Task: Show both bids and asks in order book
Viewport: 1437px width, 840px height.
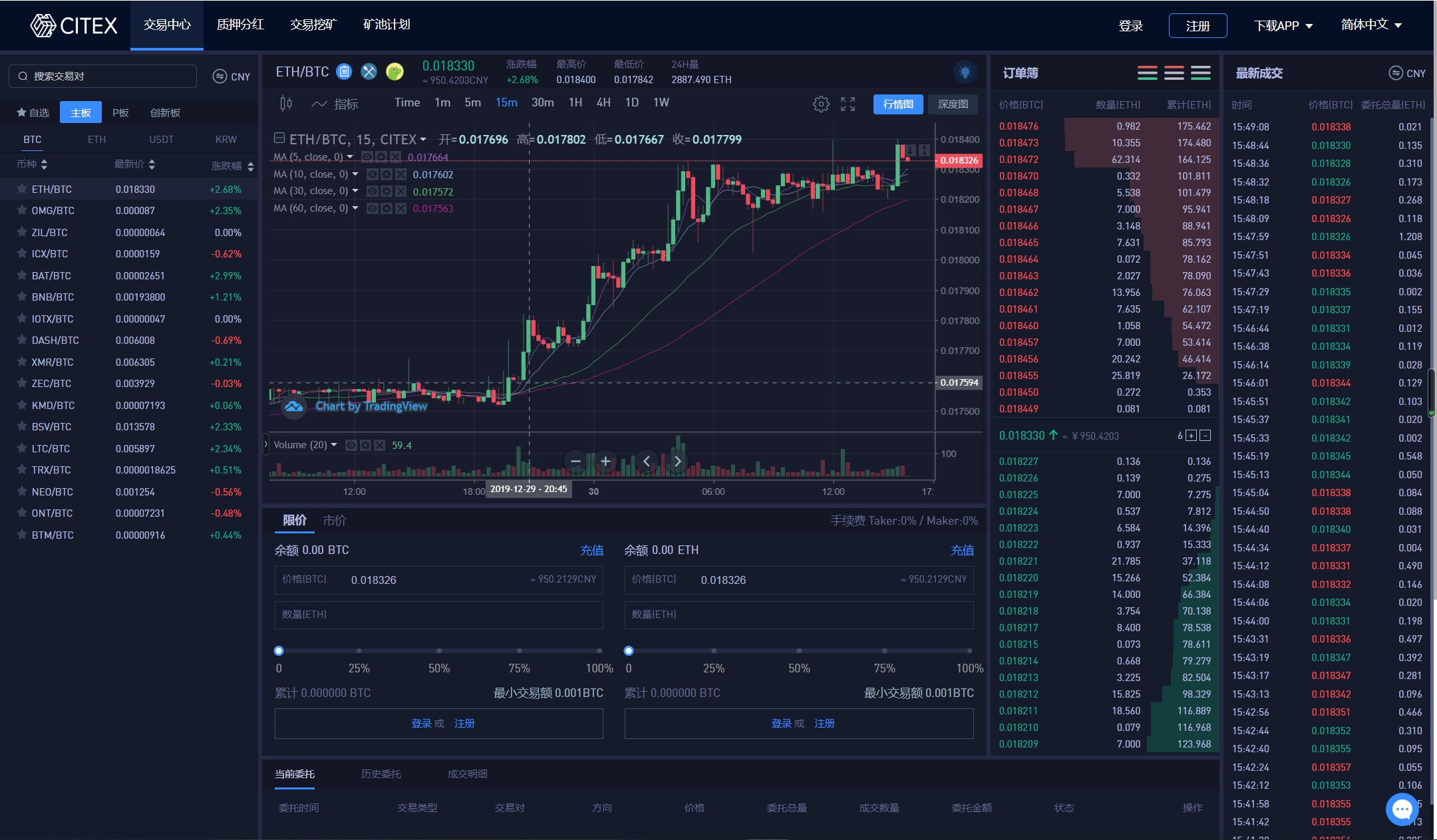Action: 1148,73
